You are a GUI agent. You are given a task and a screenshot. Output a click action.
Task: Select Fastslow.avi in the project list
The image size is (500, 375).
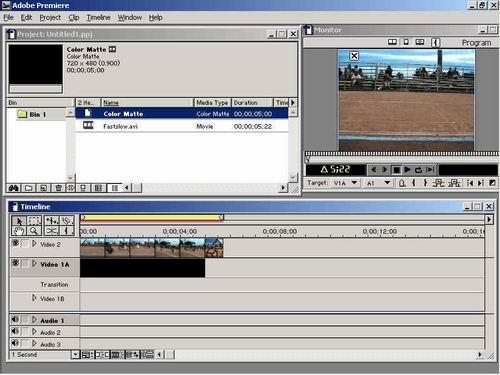(x=182, y=126)
